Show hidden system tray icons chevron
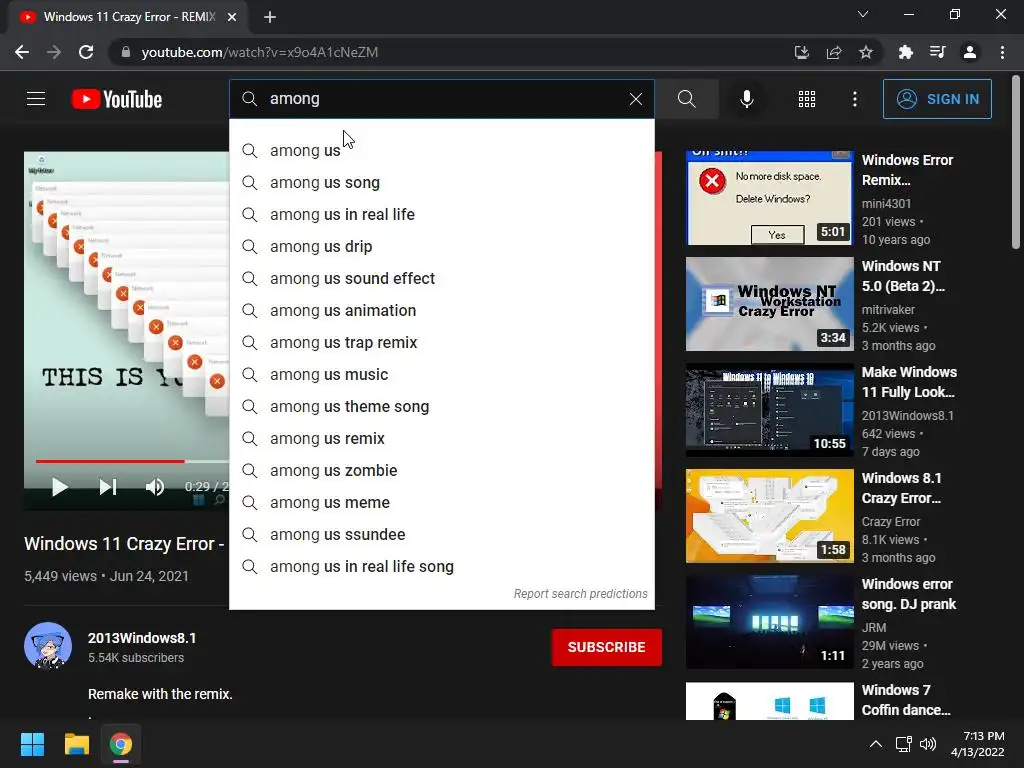Screen dimensions: 1024x768 [x=876, y=744]
